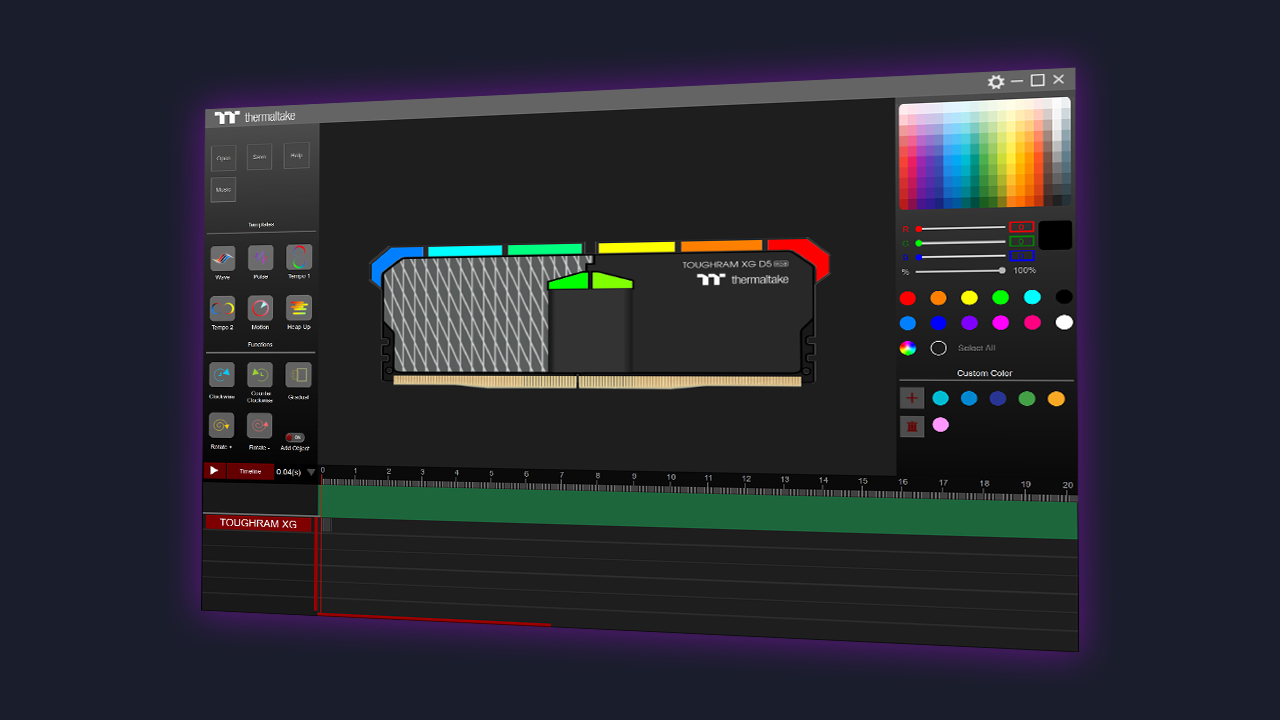Choose the navy custom color
The height and width of the screenshot is (720, 1280).
[997, 398]
